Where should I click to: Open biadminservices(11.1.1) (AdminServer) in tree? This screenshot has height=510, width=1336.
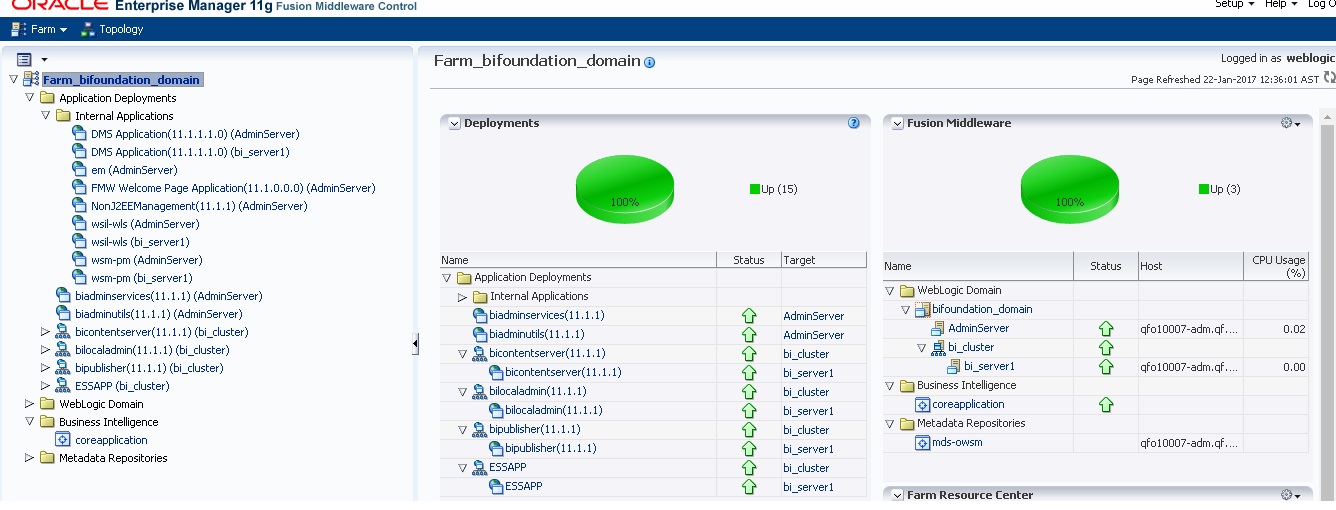coord(168,296)
